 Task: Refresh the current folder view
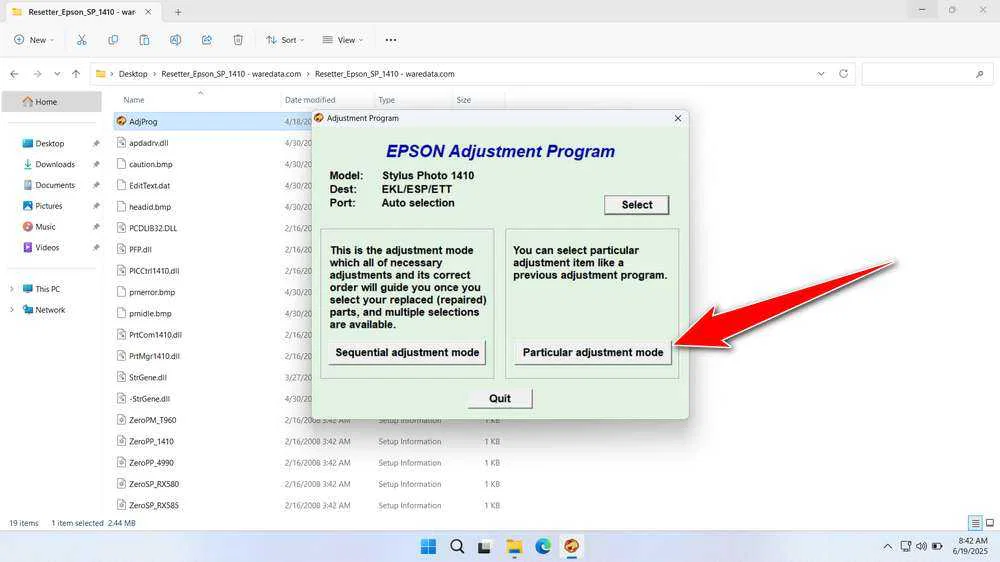[x=844, y=74]
